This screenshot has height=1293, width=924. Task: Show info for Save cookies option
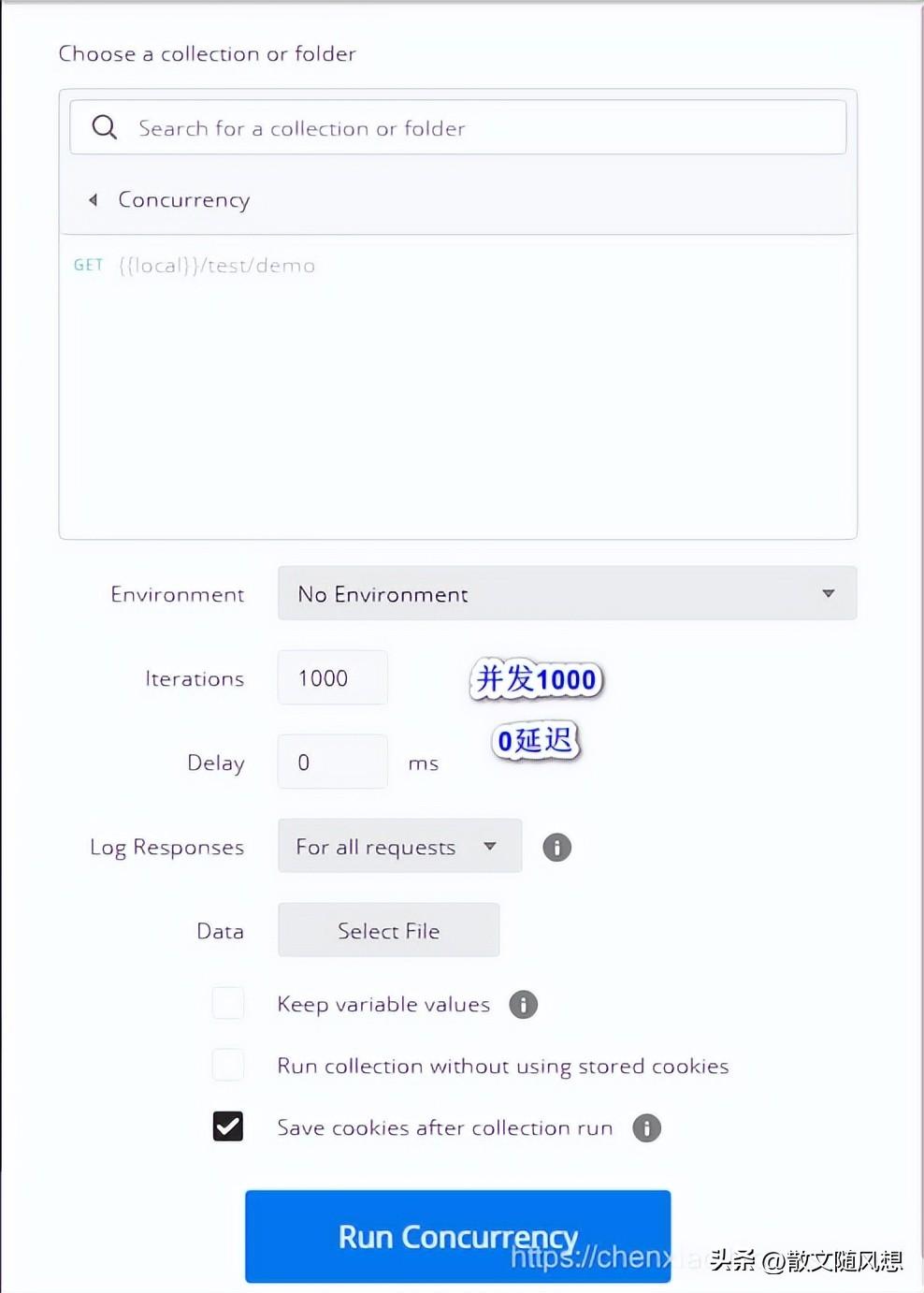coord(646,1127)
